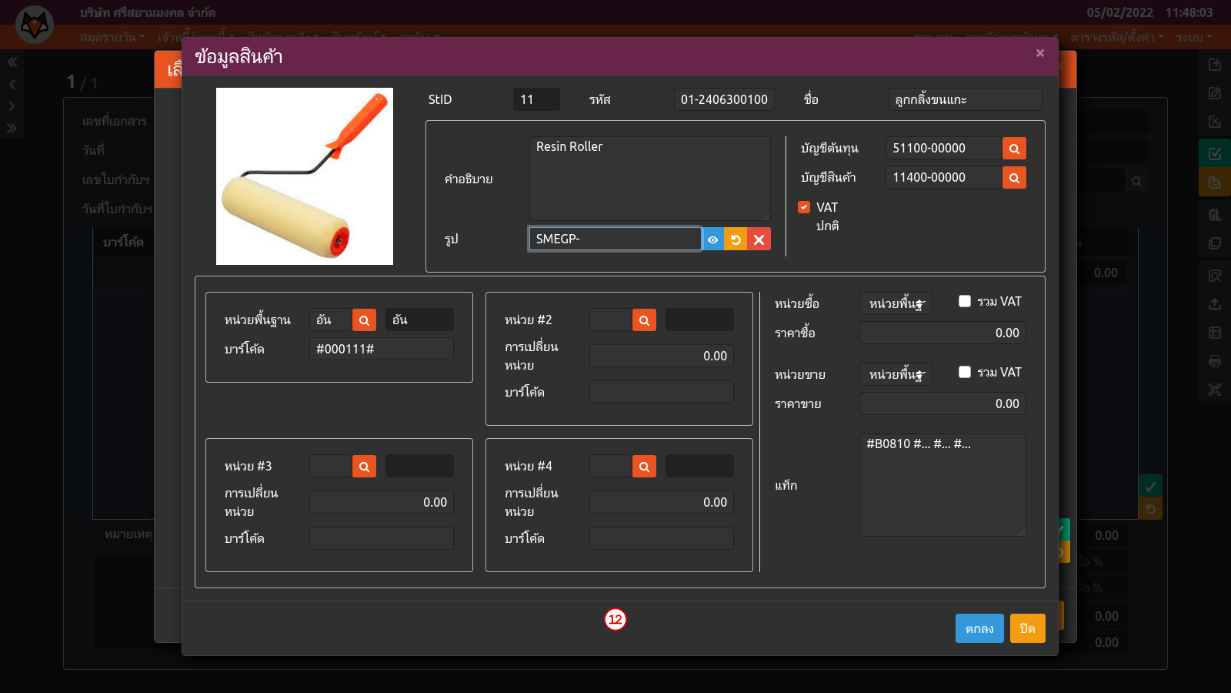
Task: Preview the product picture with the eye icon
Action: (x=713, y=239)
